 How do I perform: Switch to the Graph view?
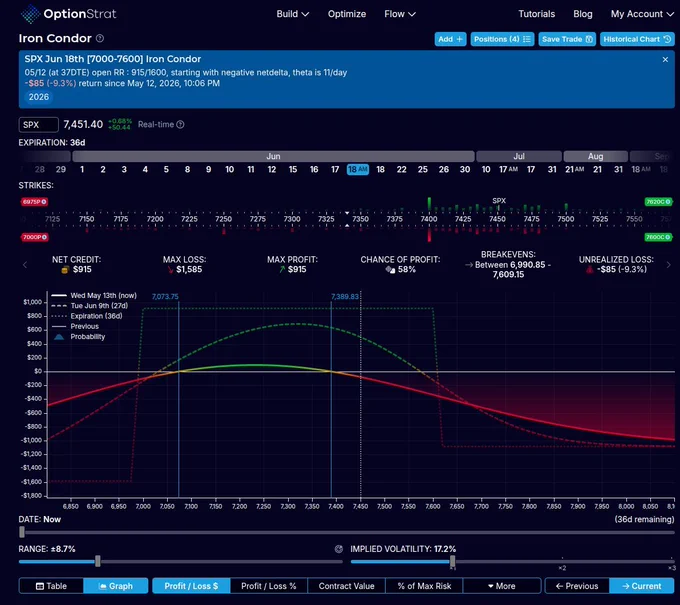[116, 586]
